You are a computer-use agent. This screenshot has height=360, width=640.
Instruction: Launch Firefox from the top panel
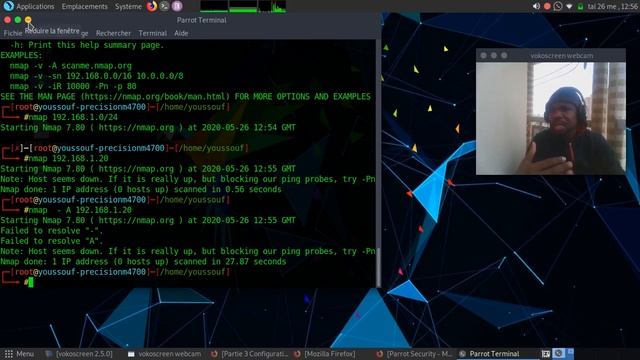(152, 6)
